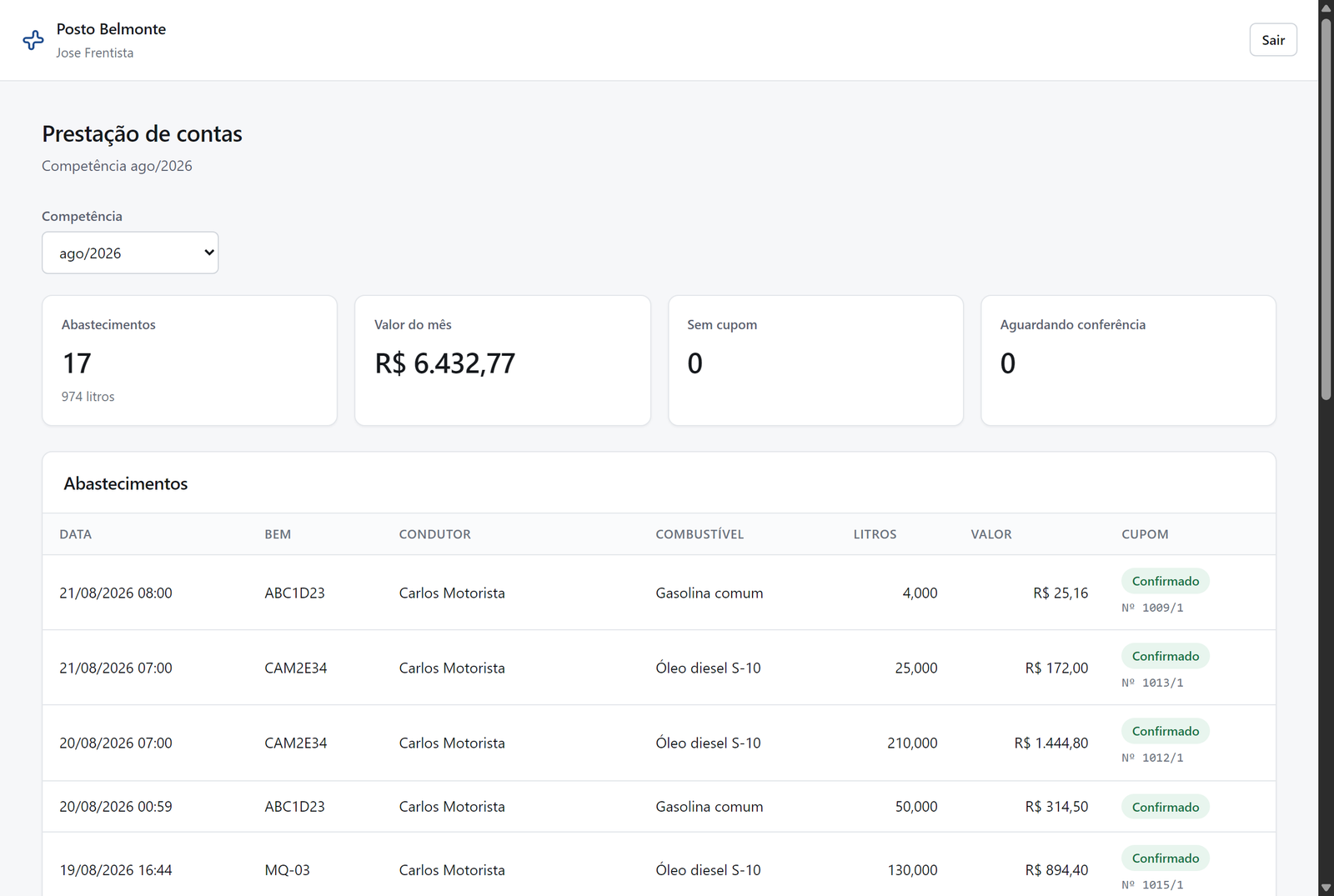Click Confirmado badge for coupon 1012/1
Viewport: 1334px width, 896px height.
coord(1166,731)
